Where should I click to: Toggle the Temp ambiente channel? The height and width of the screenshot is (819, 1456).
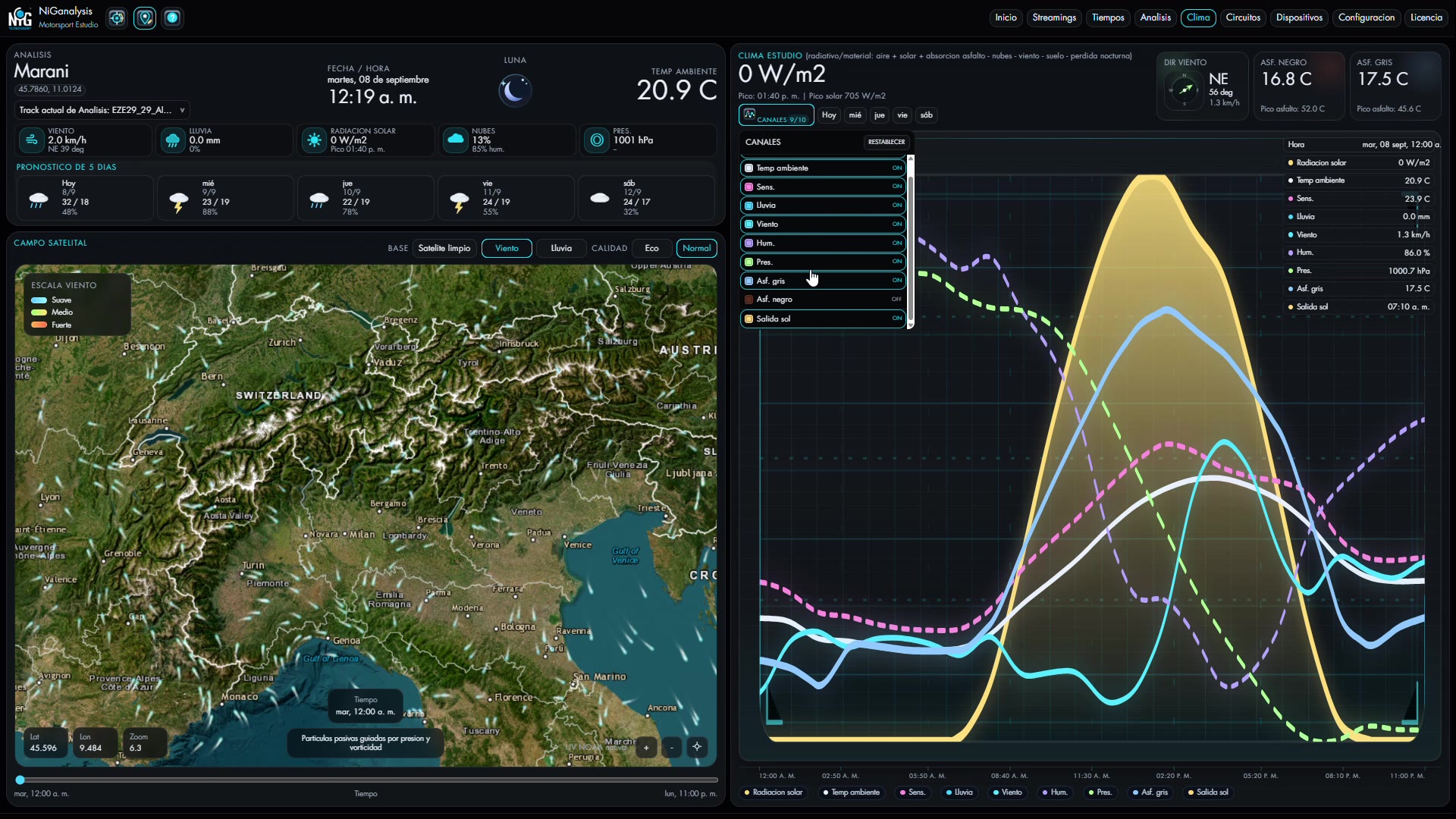tap(823, 168)
